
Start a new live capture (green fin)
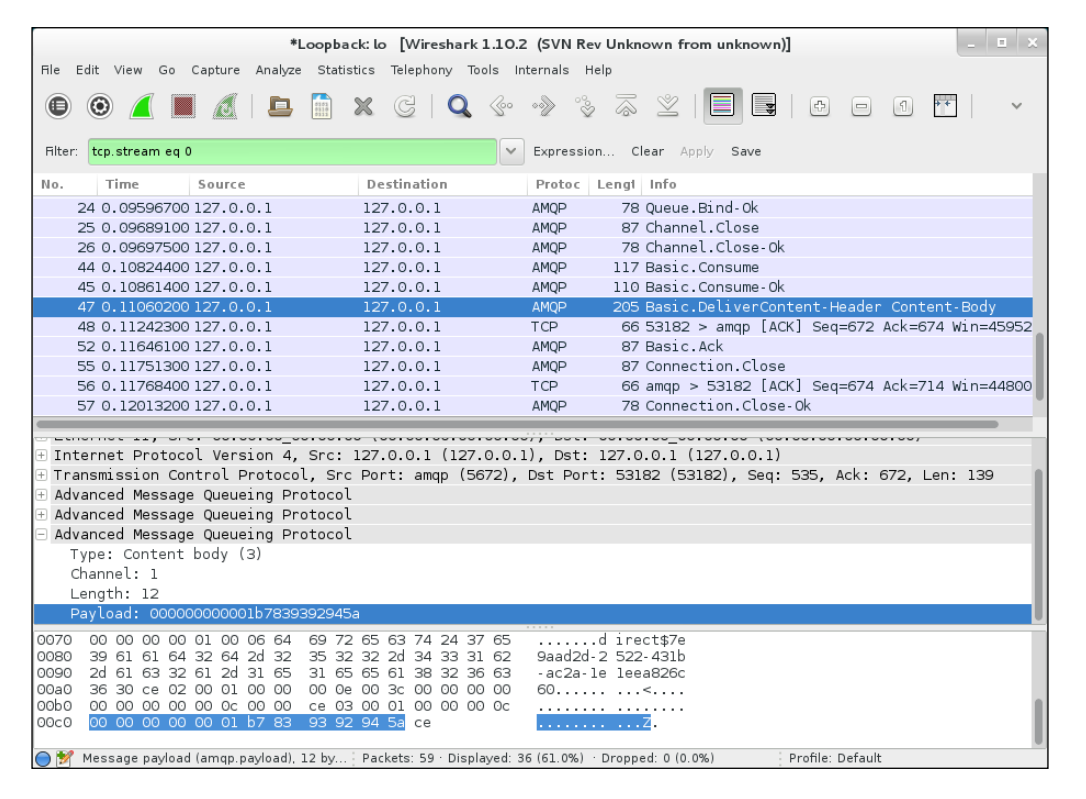[x=142, y=106]
